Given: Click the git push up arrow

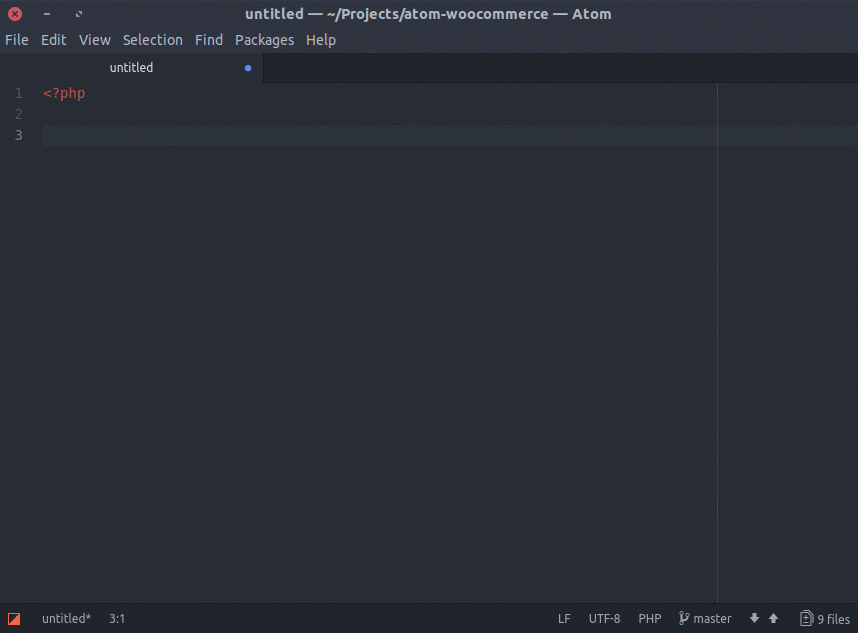Looking at the screenshot, I should [773, 619].
